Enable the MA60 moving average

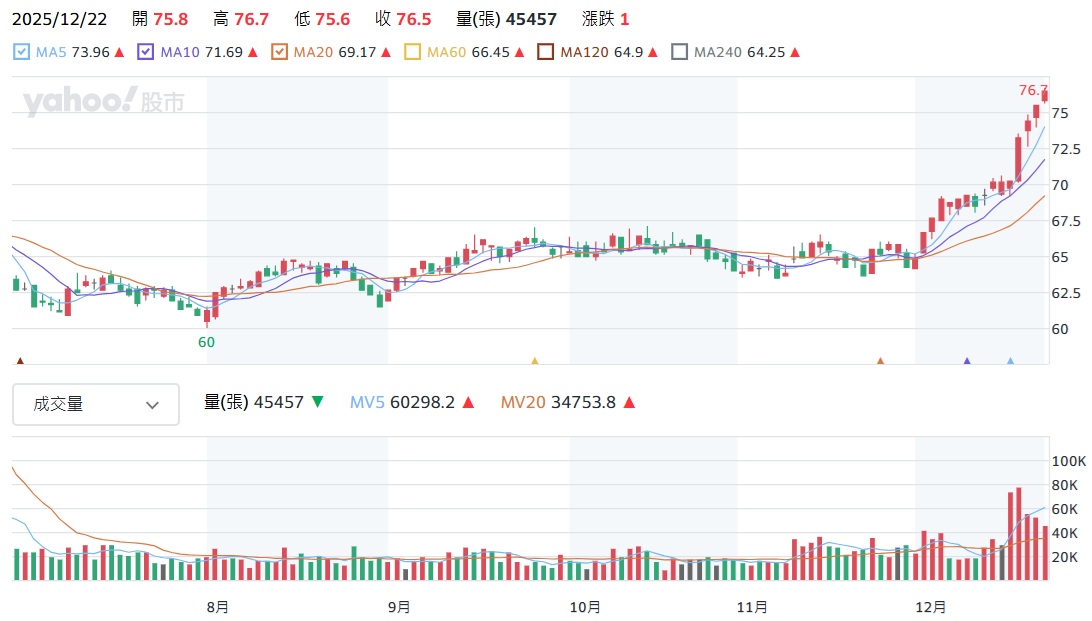(x=413, y=52)
